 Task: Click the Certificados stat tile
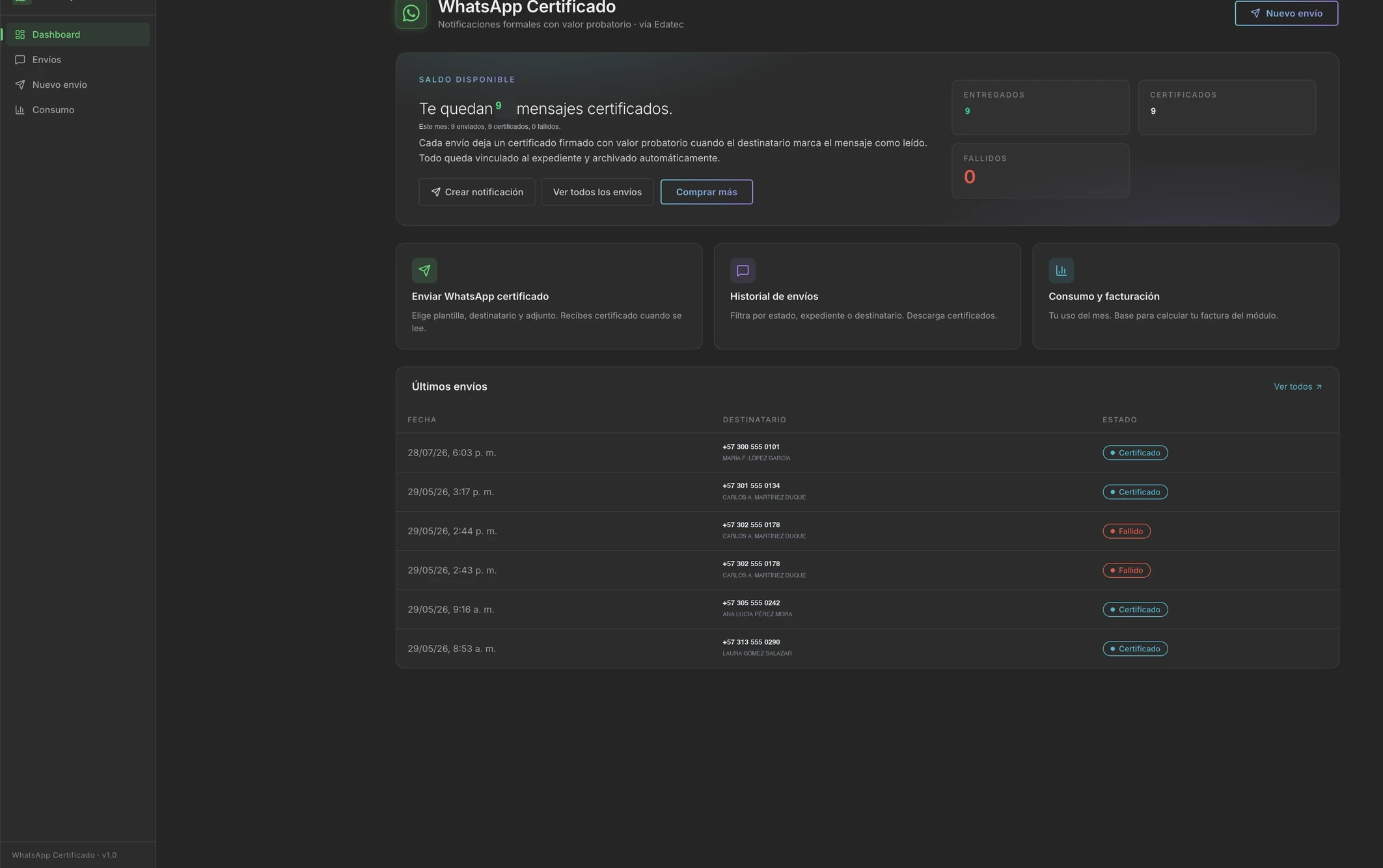(1227, 107)
